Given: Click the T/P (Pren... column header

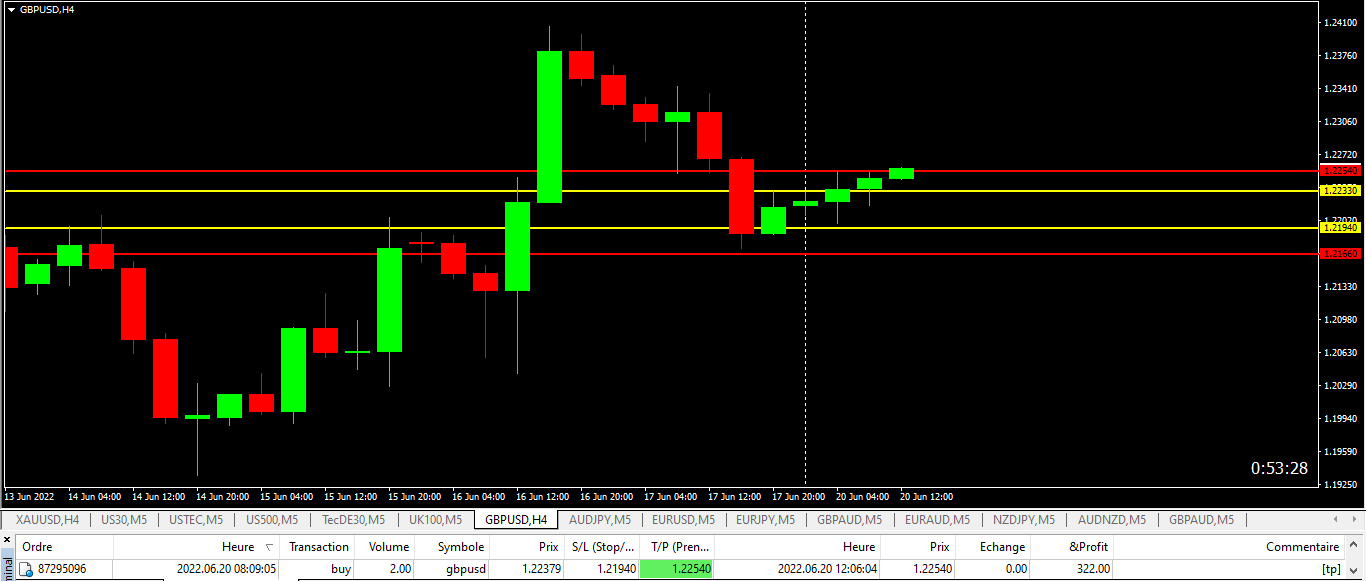Looking at the screenshot, I should (x=677, y=547).
